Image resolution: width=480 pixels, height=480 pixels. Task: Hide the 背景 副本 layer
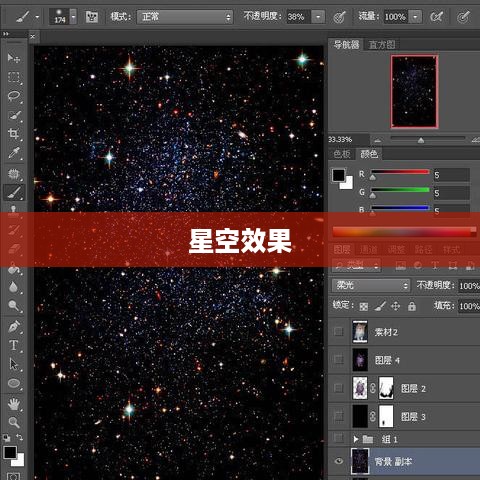tap(339, 461)
